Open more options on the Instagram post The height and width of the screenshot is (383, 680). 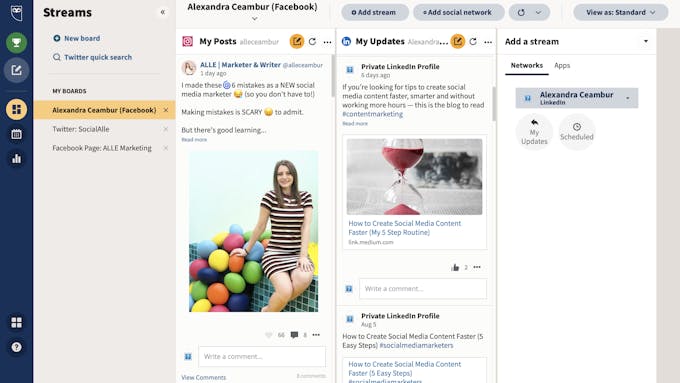pos(316,335)
